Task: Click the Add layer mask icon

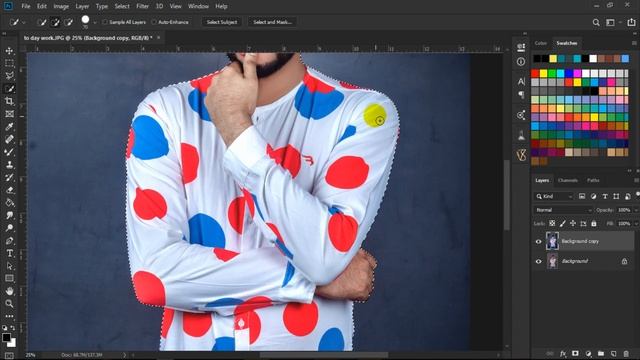Action: point(576,353)
